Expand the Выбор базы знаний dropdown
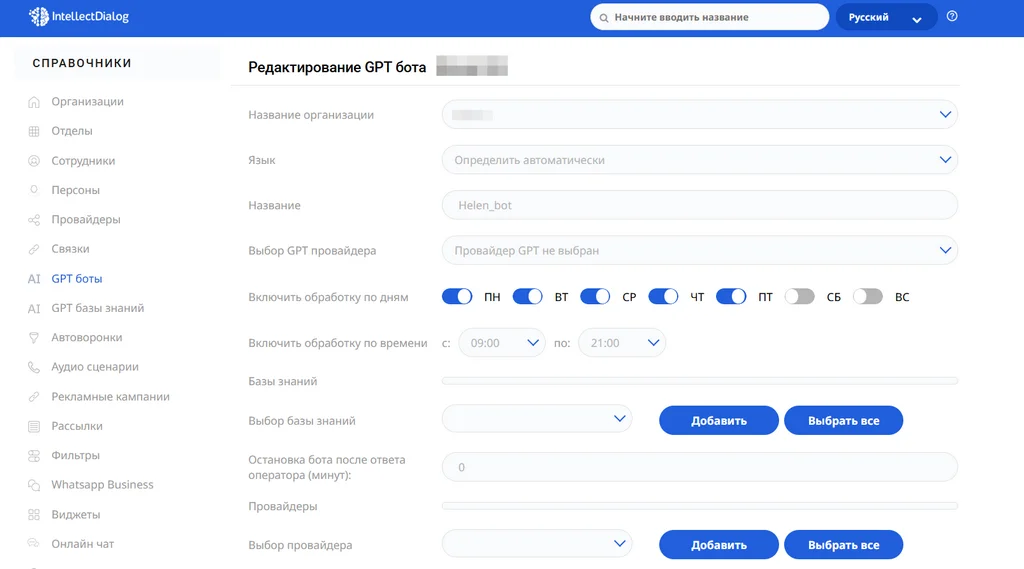The height and width of the screenshot is (569, 1024). (x=537, y=419)
